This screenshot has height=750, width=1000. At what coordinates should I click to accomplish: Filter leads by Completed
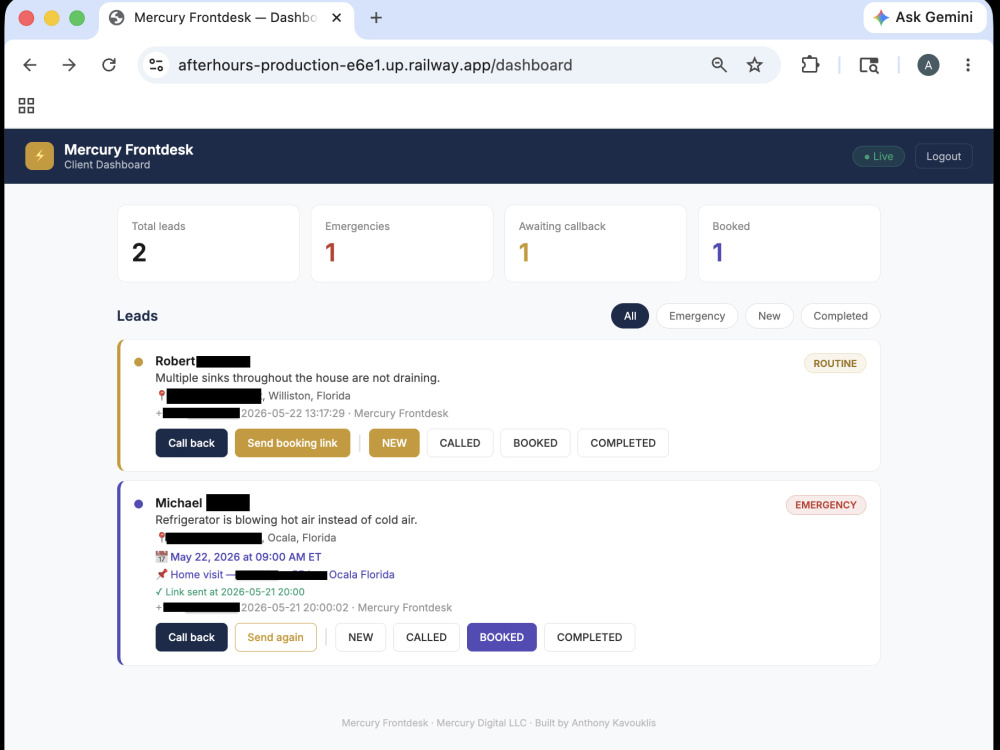click(840, 316)
